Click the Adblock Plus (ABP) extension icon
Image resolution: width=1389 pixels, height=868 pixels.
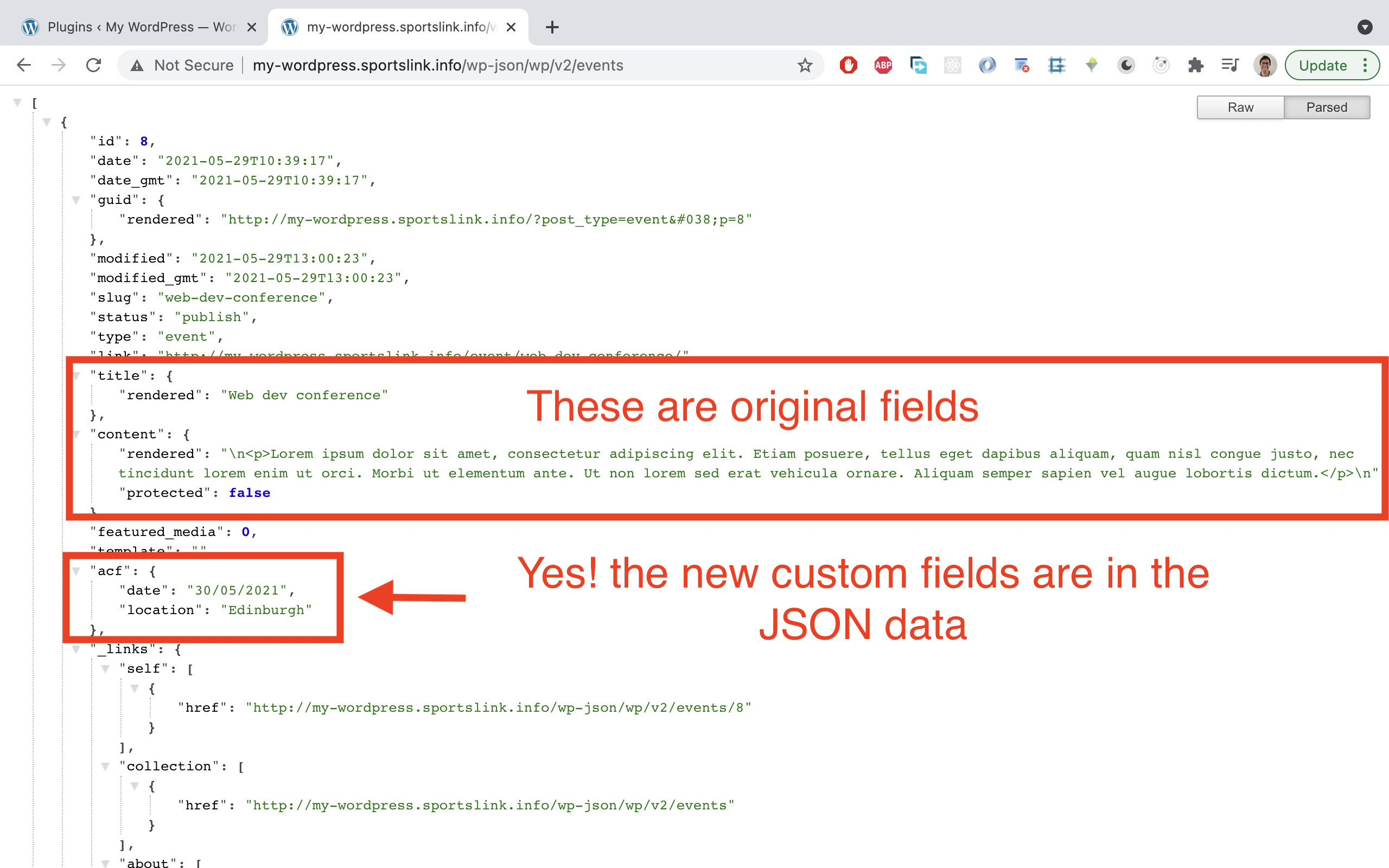[x=883, y=65]
